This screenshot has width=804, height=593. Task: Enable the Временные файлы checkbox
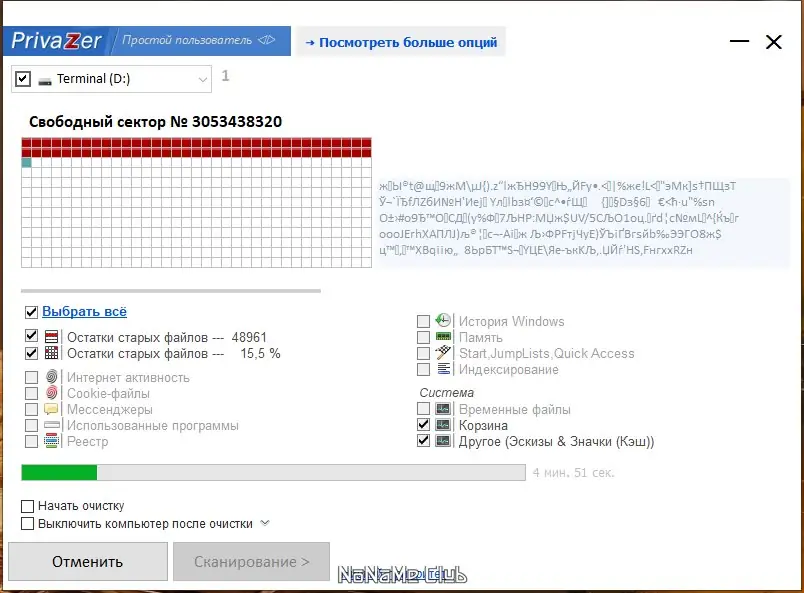tap(424, 409)
